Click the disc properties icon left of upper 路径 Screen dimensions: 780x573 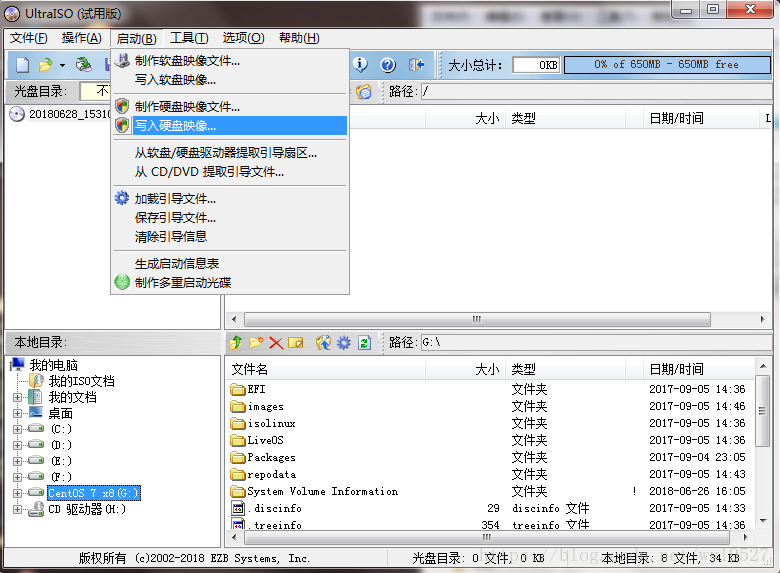coord(364,92)
